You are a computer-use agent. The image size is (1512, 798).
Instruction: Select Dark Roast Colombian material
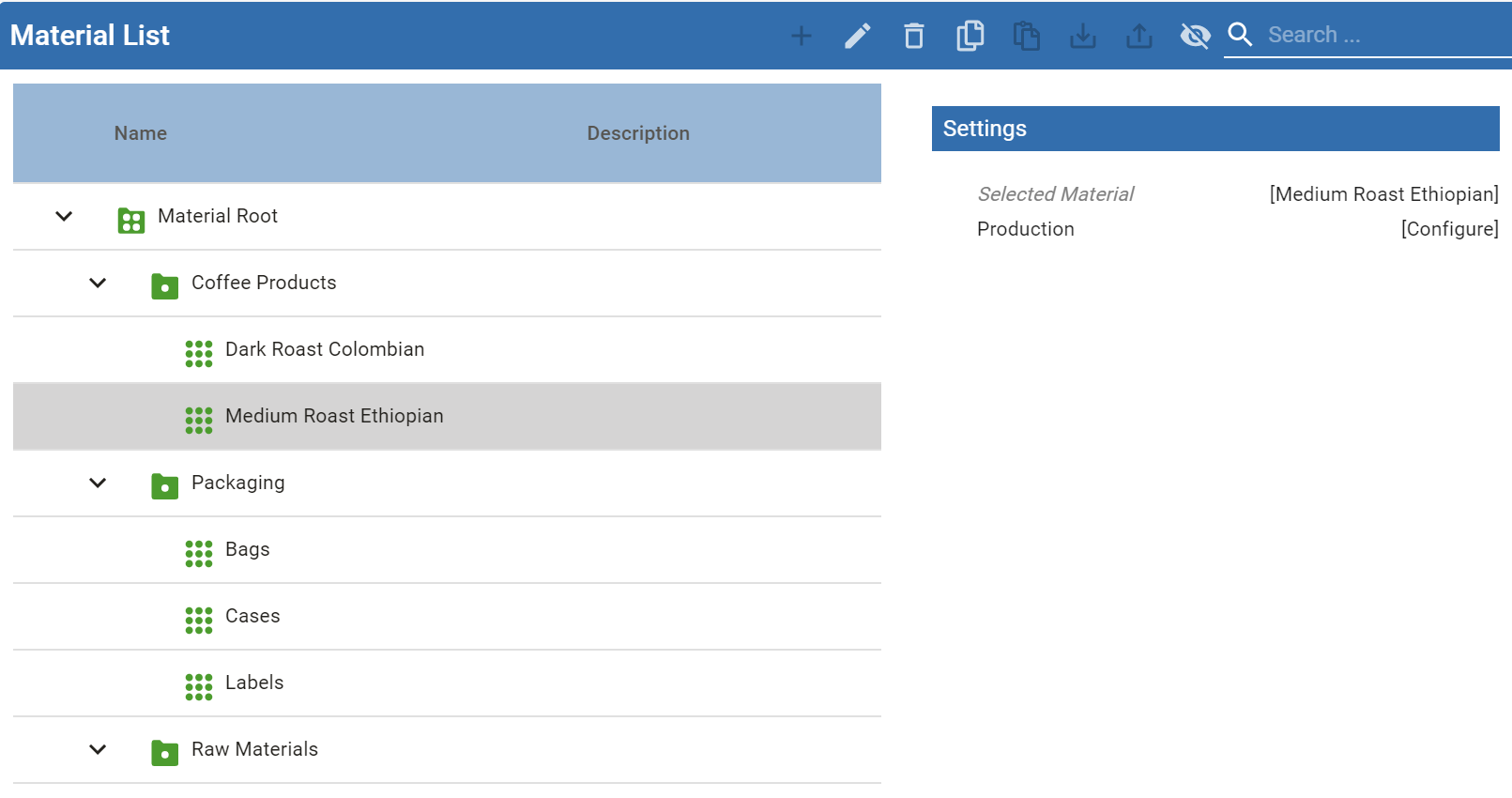tap(324, 349)
